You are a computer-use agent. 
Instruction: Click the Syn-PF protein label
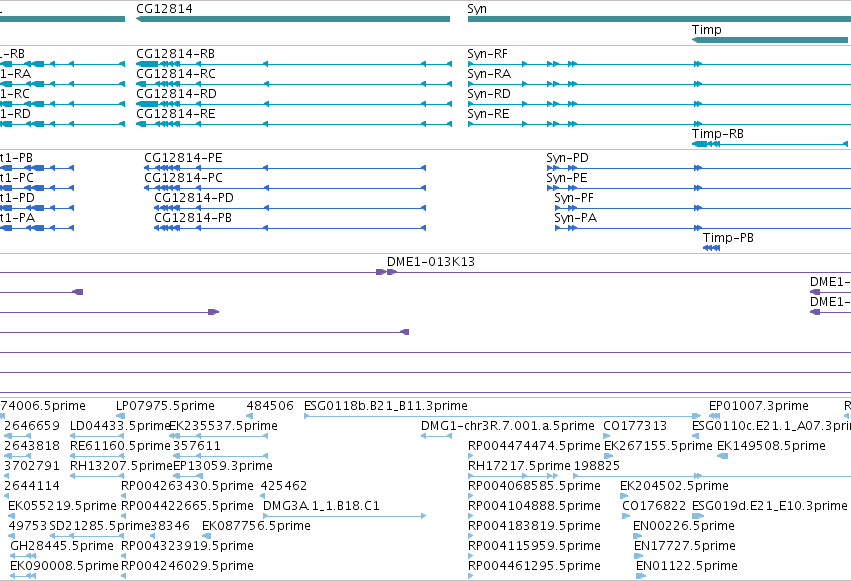(574, 198)
